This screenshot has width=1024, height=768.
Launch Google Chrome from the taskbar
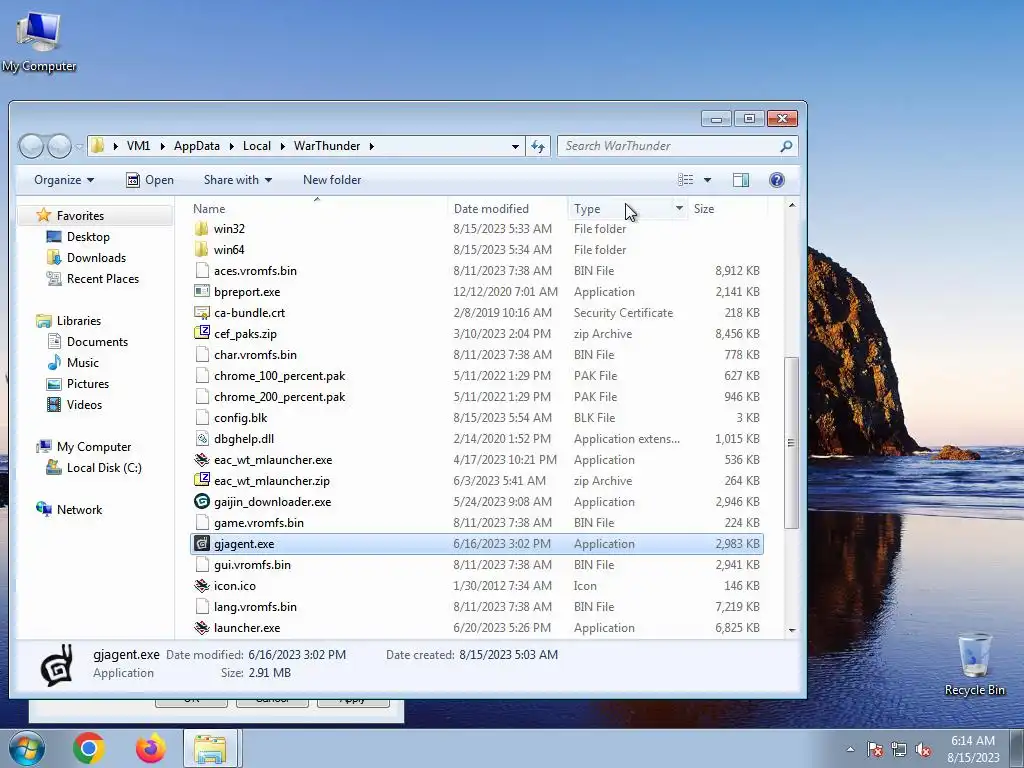click(x=89, y=748)
